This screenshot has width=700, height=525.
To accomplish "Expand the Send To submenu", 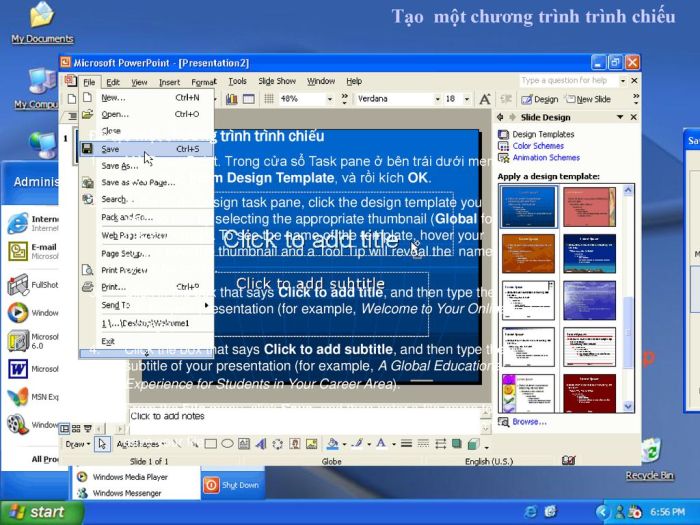I will click(116, 305).
